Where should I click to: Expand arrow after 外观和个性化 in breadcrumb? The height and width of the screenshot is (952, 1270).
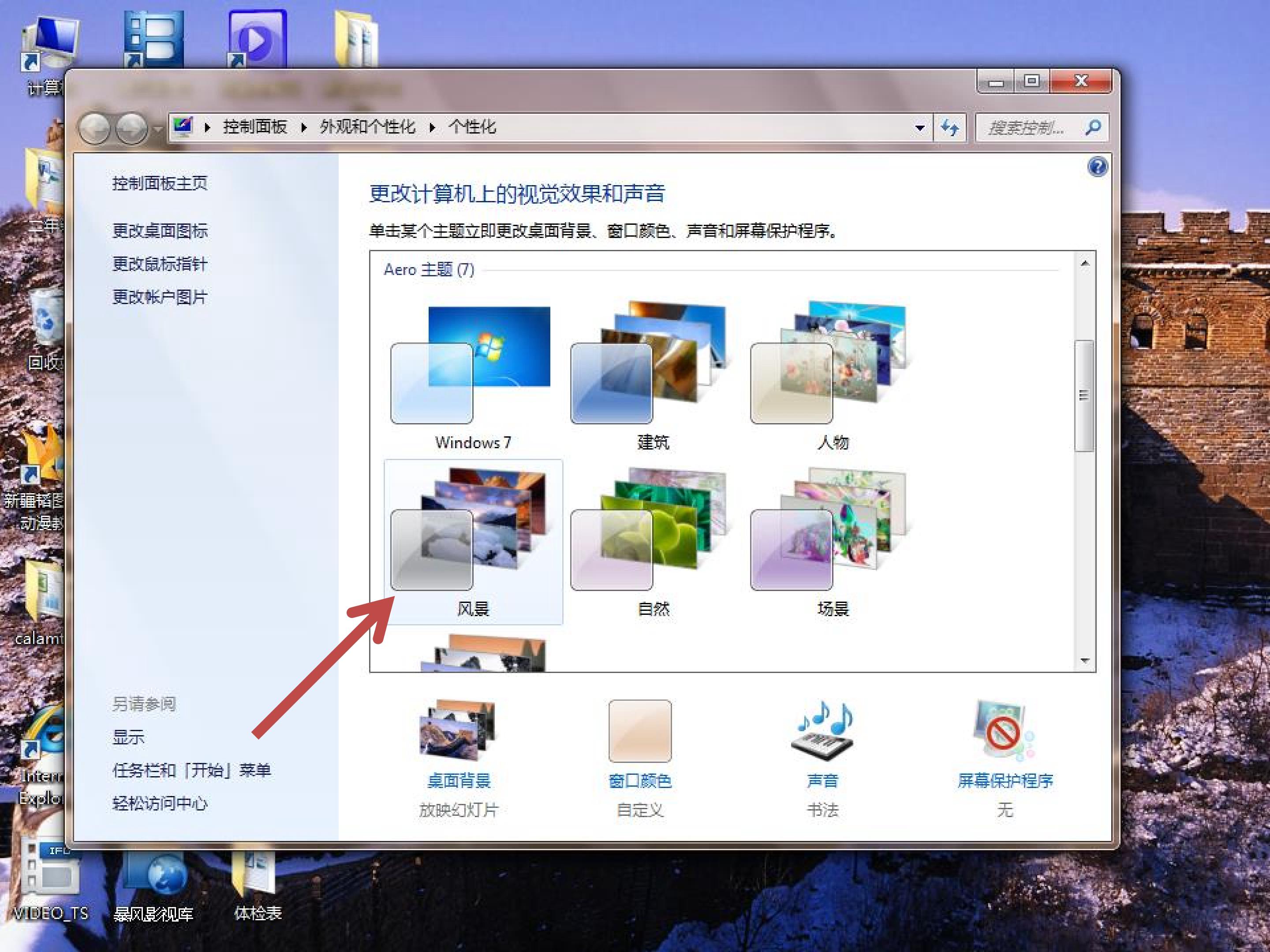[432, 127]
